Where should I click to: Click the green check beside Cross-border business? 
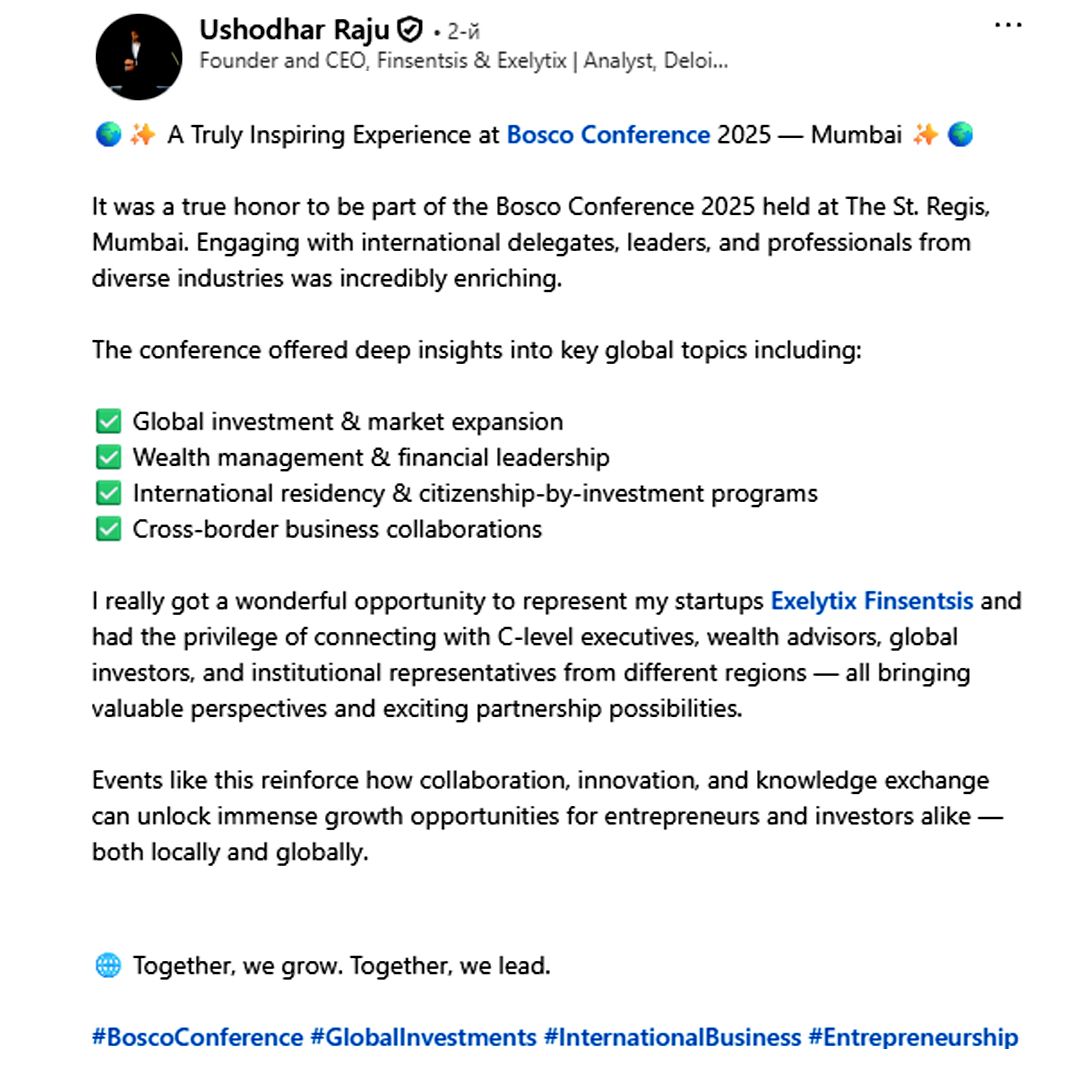[108, 529]
